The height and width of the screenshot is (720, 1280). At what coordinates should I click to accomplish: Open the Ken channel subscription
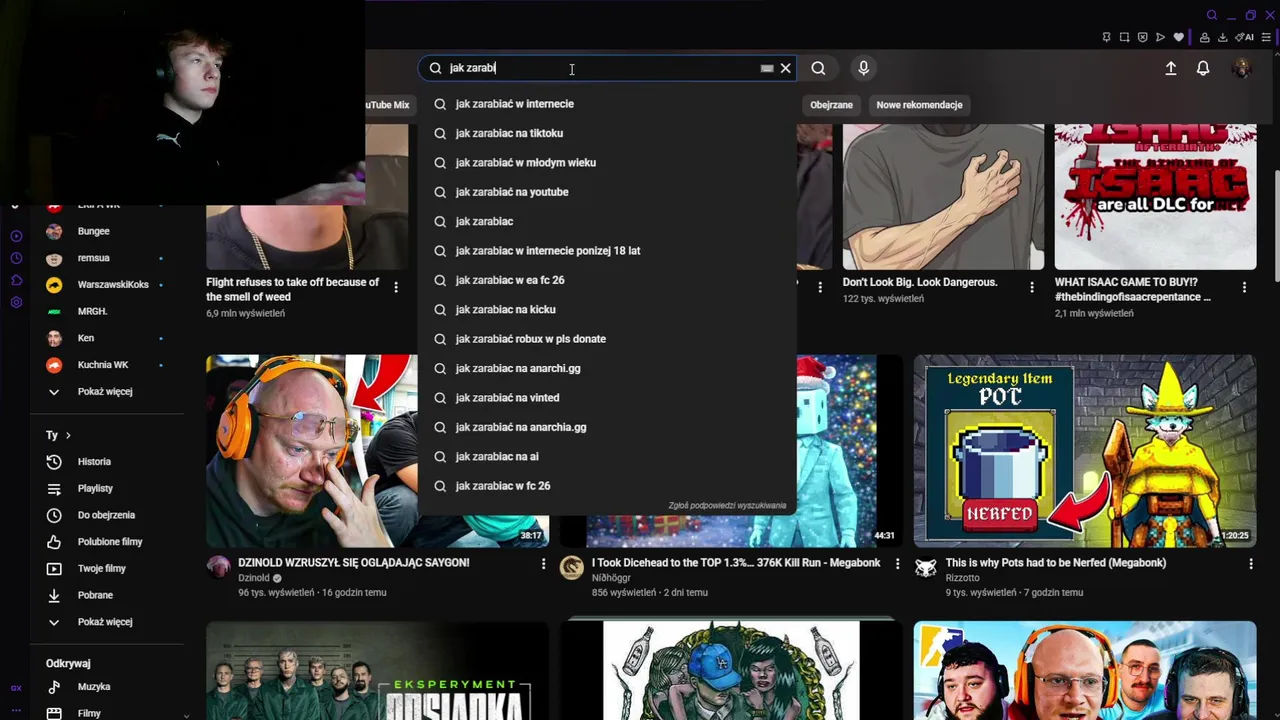(x=108, y=338)
